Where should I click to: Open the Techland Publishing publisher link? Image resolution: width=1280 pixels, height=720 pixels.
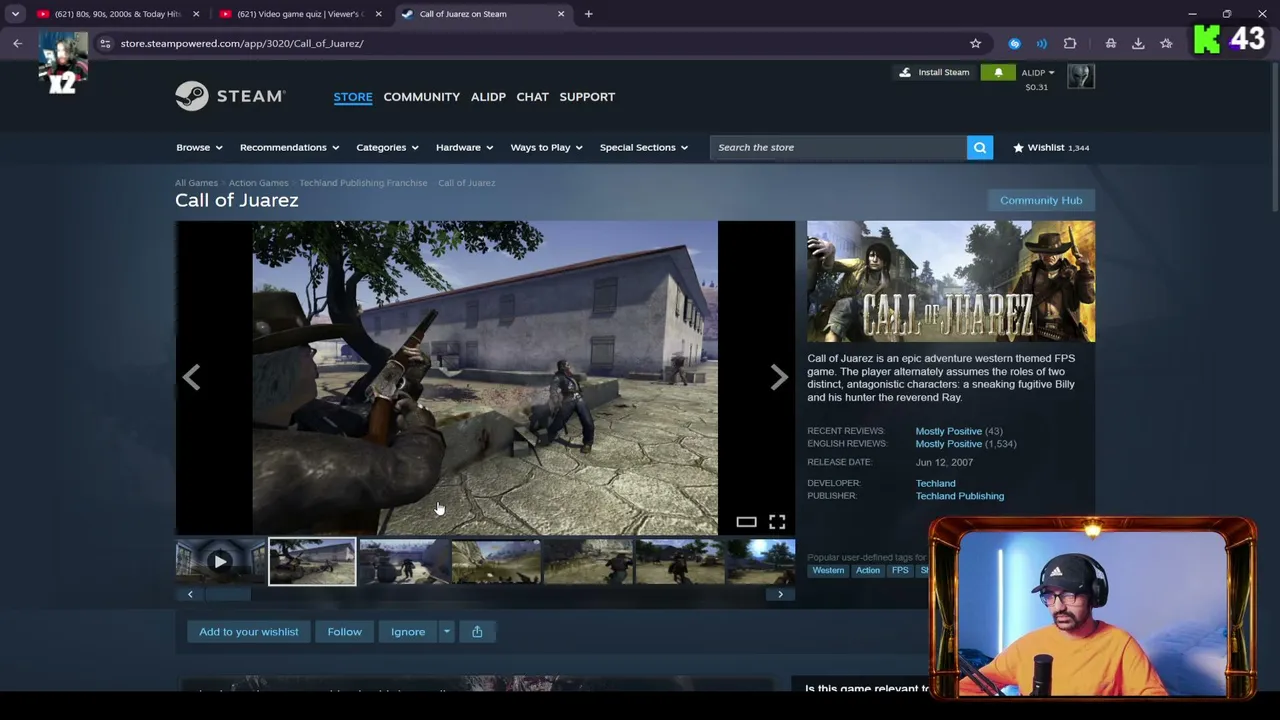pos(960,496)
